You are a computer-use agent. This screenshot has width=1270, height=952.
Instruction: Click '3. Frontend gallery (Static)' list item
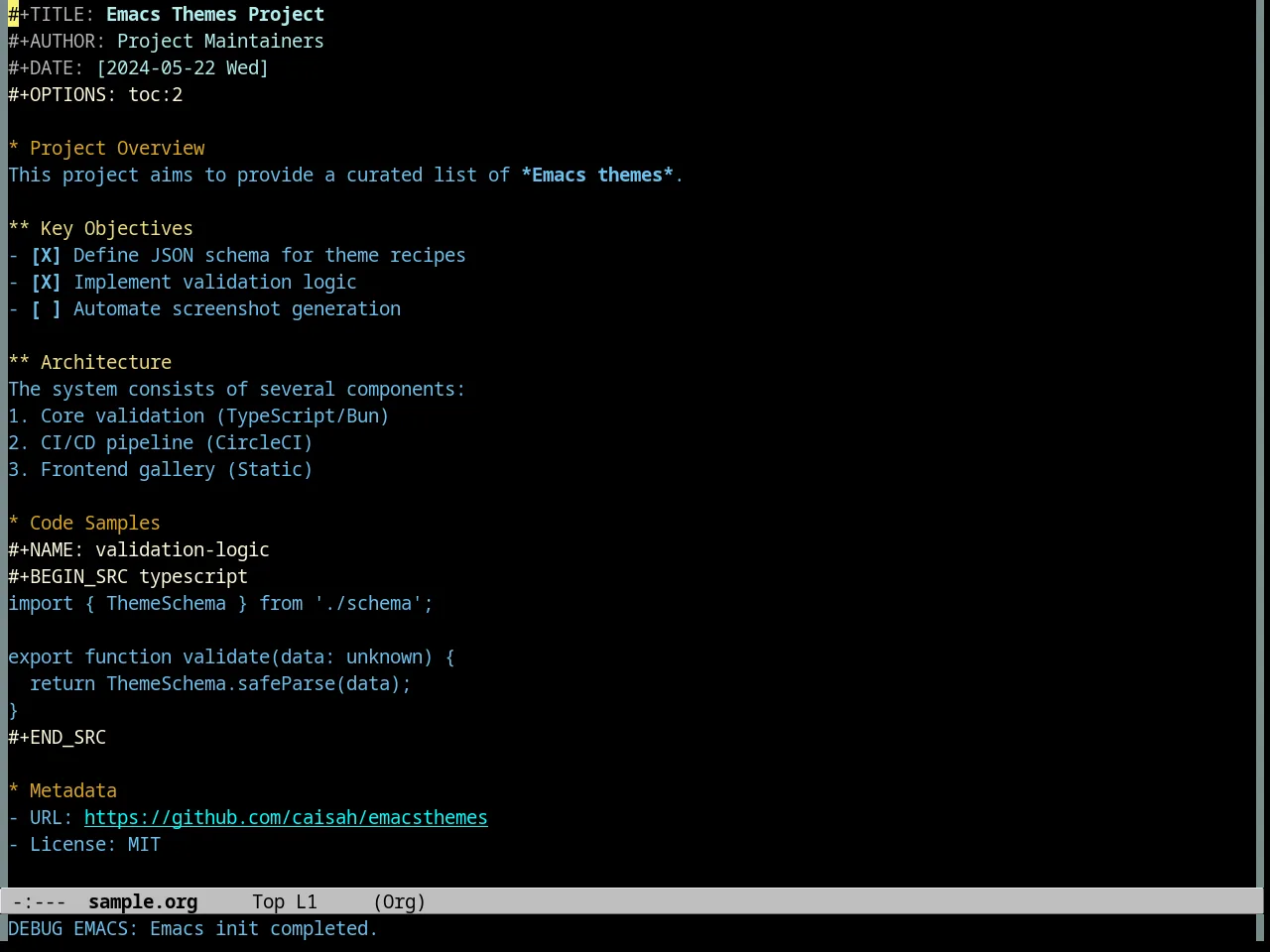click(x=161, y=470)
